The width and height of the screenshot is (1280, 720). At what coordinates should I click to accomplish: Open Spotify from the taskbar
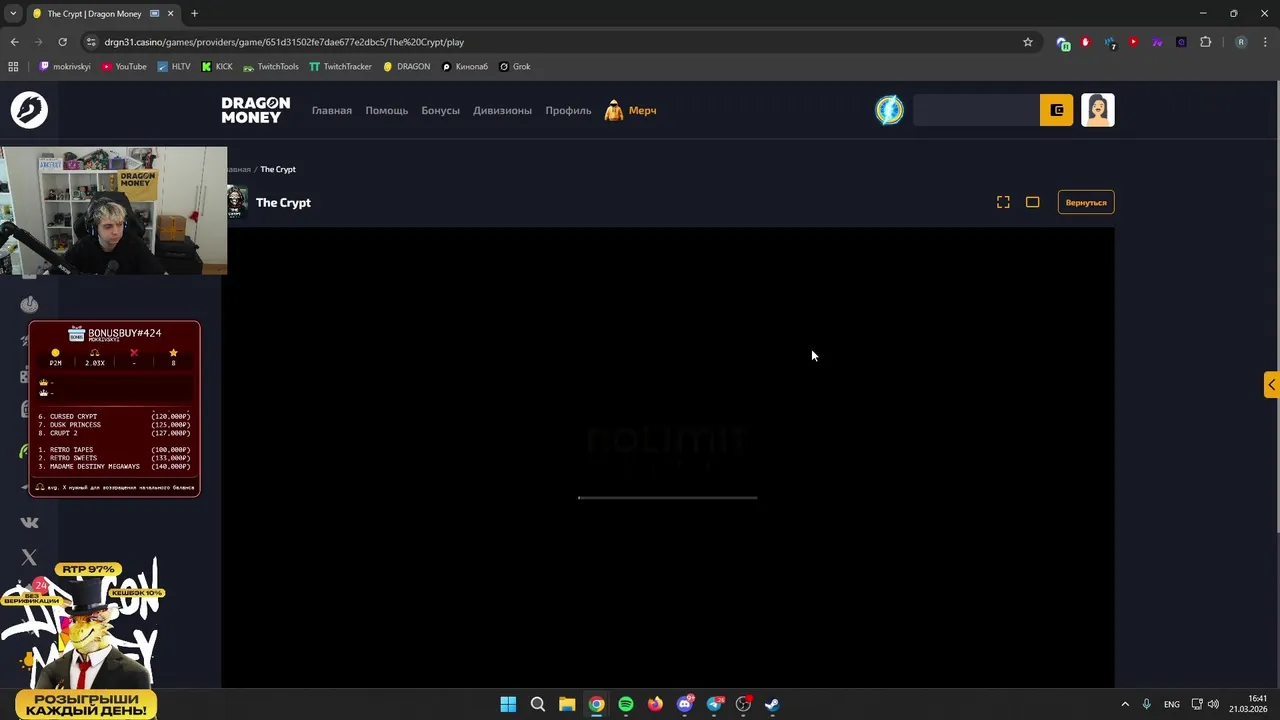coord(626,704)
